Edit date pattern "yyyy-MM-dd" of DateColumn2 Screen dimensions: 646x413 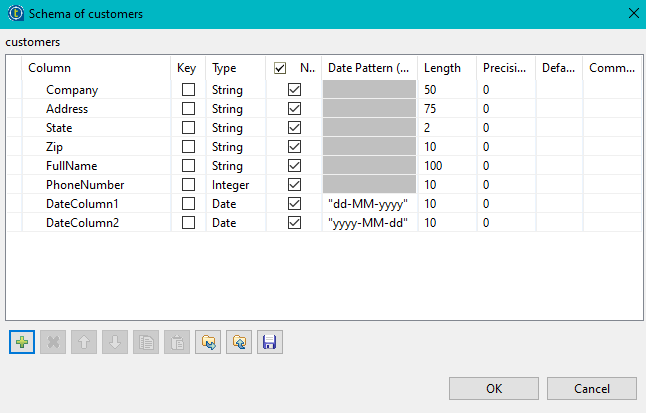[368, 223]
